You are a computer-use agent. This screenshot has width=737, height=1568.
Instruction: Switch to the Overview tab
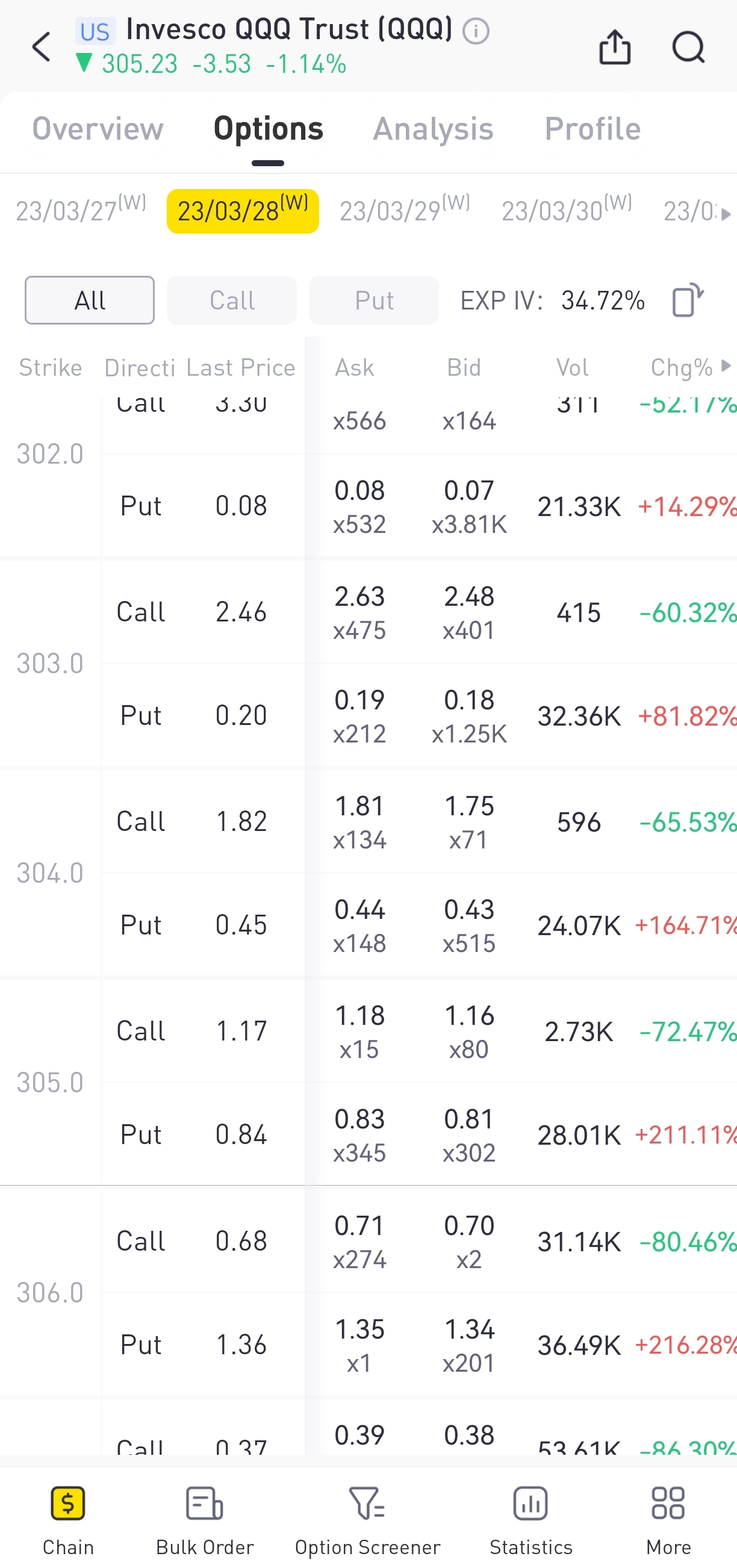[x=98, y=128]
